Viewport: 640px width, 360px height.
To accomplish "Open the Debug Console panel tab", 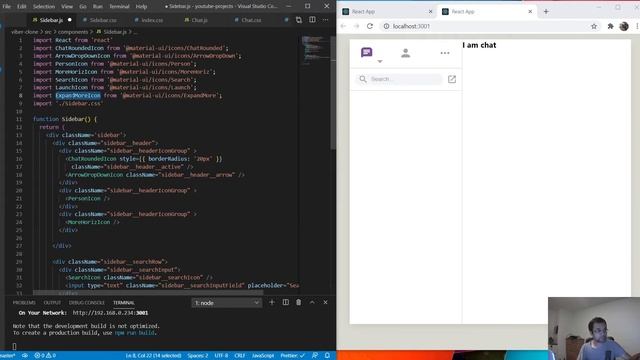I will coord(87,303).
